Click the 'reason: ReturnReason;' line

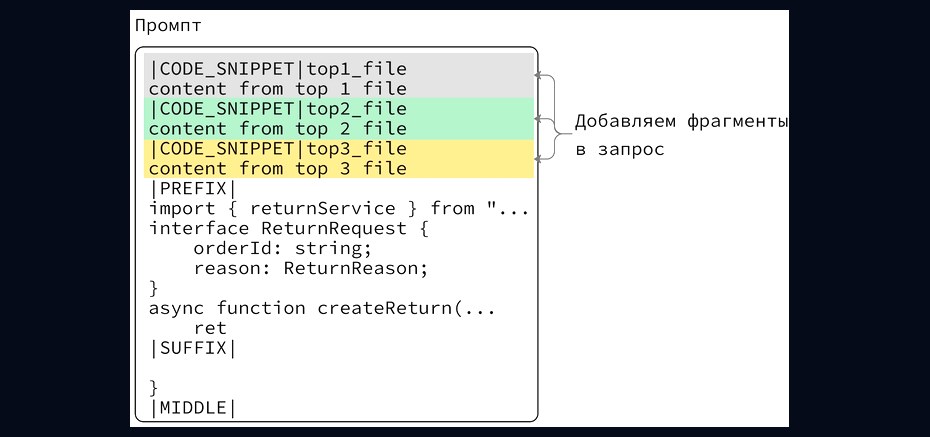[x=311, y=269]
